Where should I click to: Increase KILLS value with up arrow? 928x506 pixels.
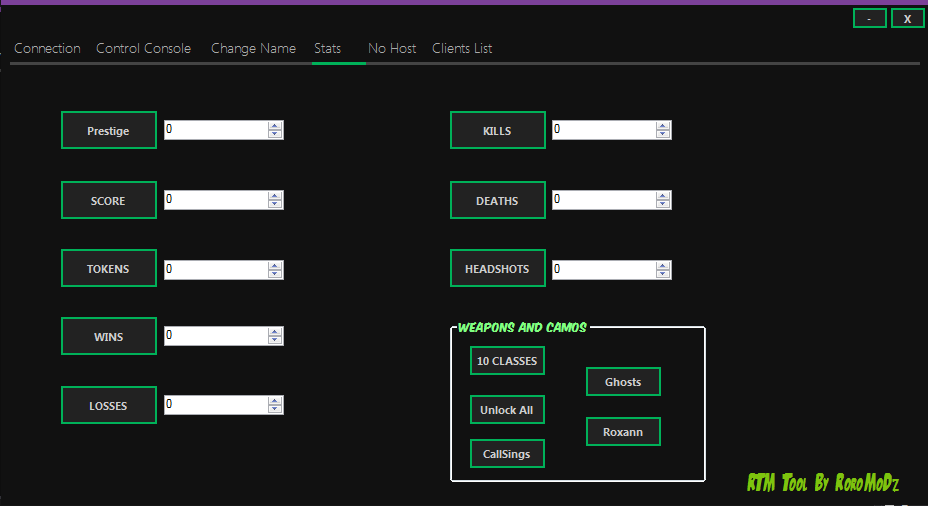point(663,126)
